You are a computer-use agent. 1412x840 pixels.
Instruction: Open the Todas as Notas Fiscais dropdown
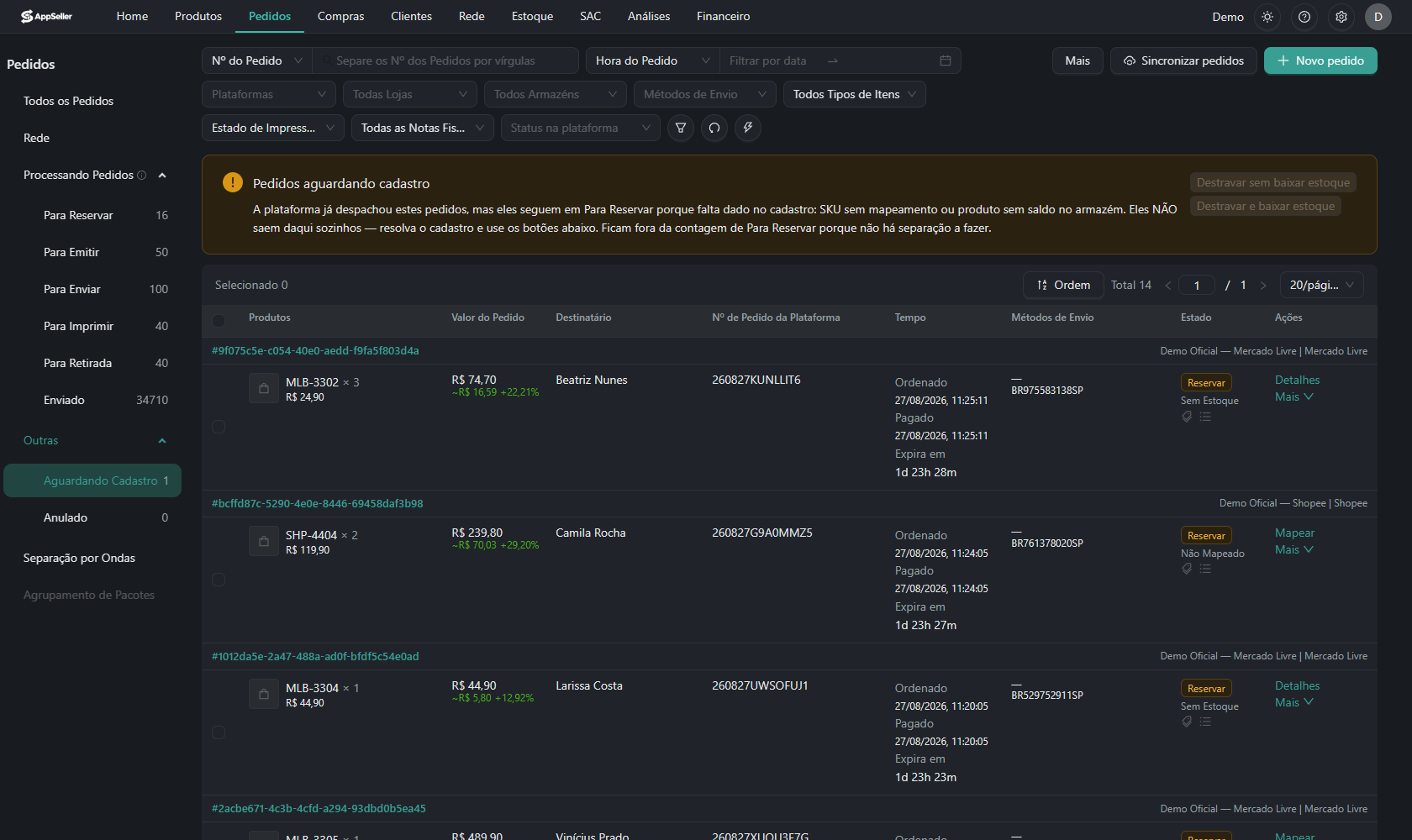(423, 128)
